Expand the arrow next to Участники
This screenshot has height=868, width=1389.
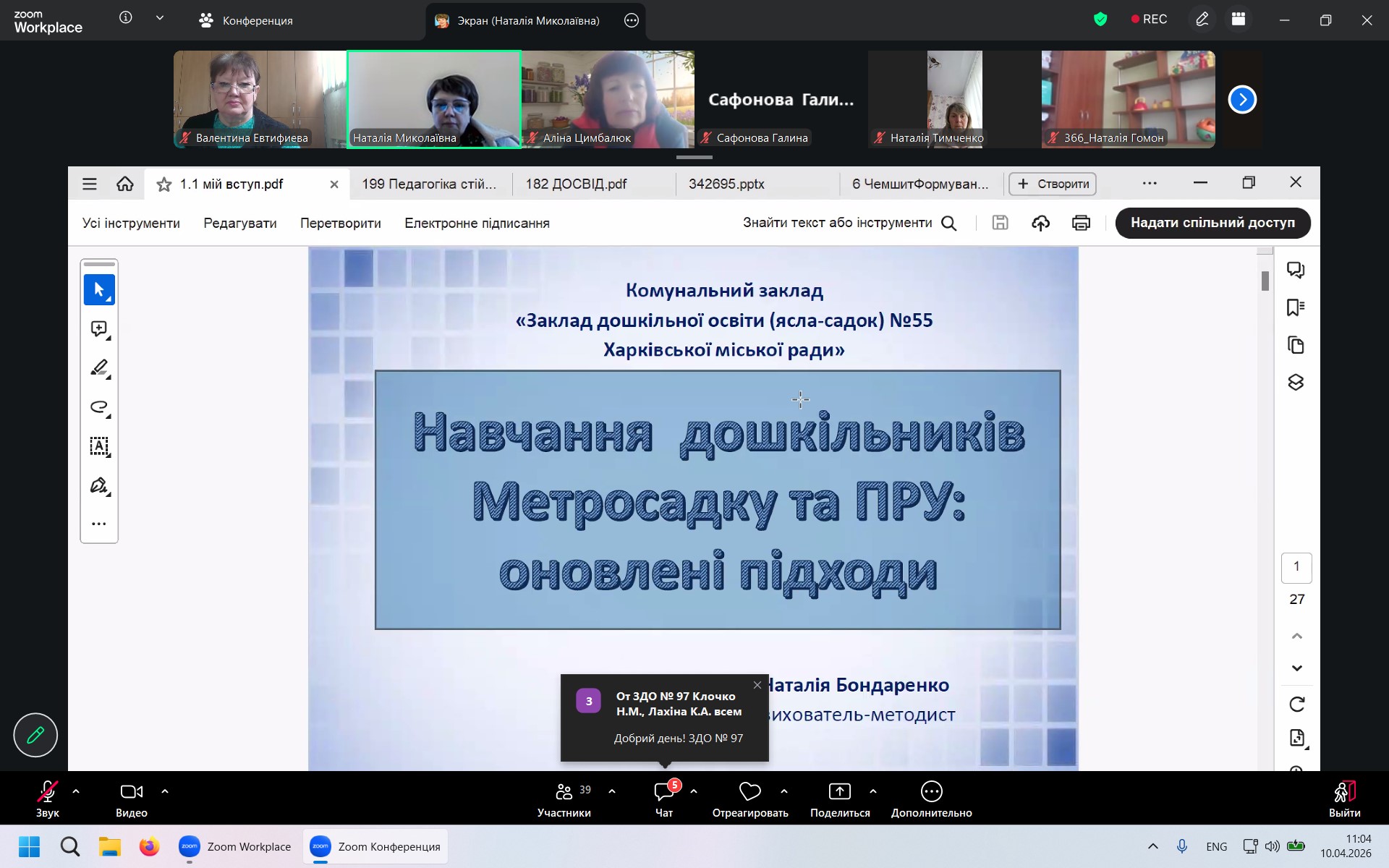(612, 792)
